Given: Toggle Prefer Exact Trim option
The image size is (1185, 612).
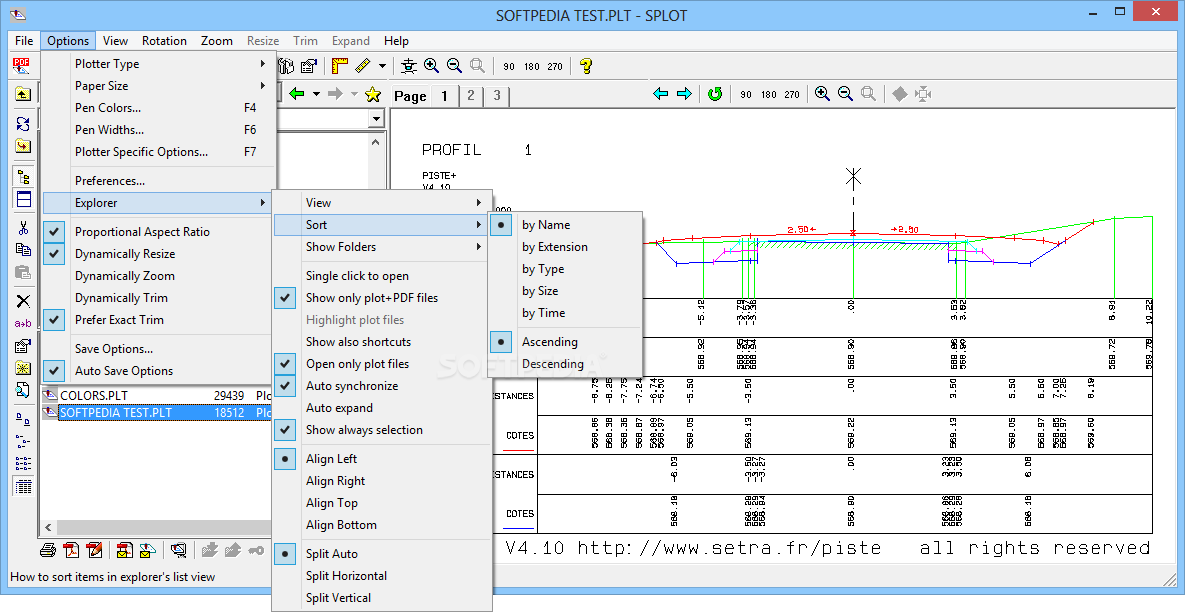Looking at the screenshot, I should 157,320.
